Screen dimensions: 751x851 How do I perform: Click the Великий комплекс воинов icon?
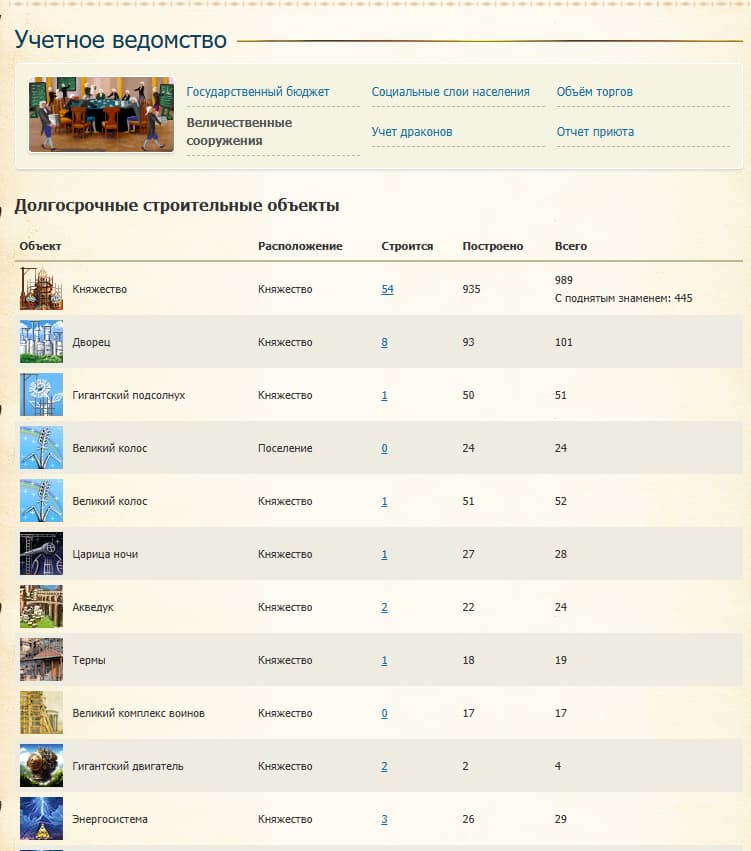[41, 713]
